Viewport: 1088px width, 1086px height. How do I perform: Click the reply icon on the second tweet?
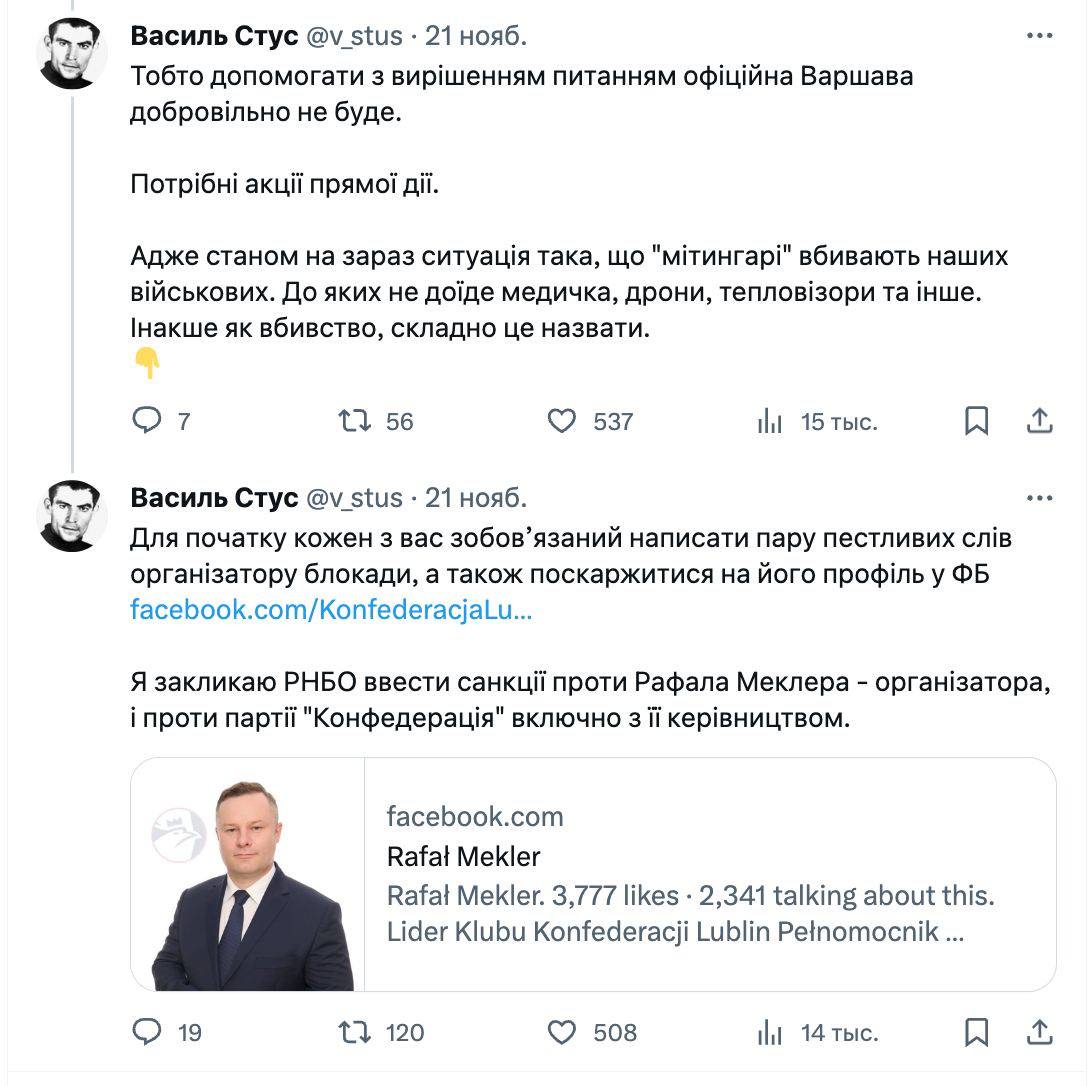[x=147, y=1034]
